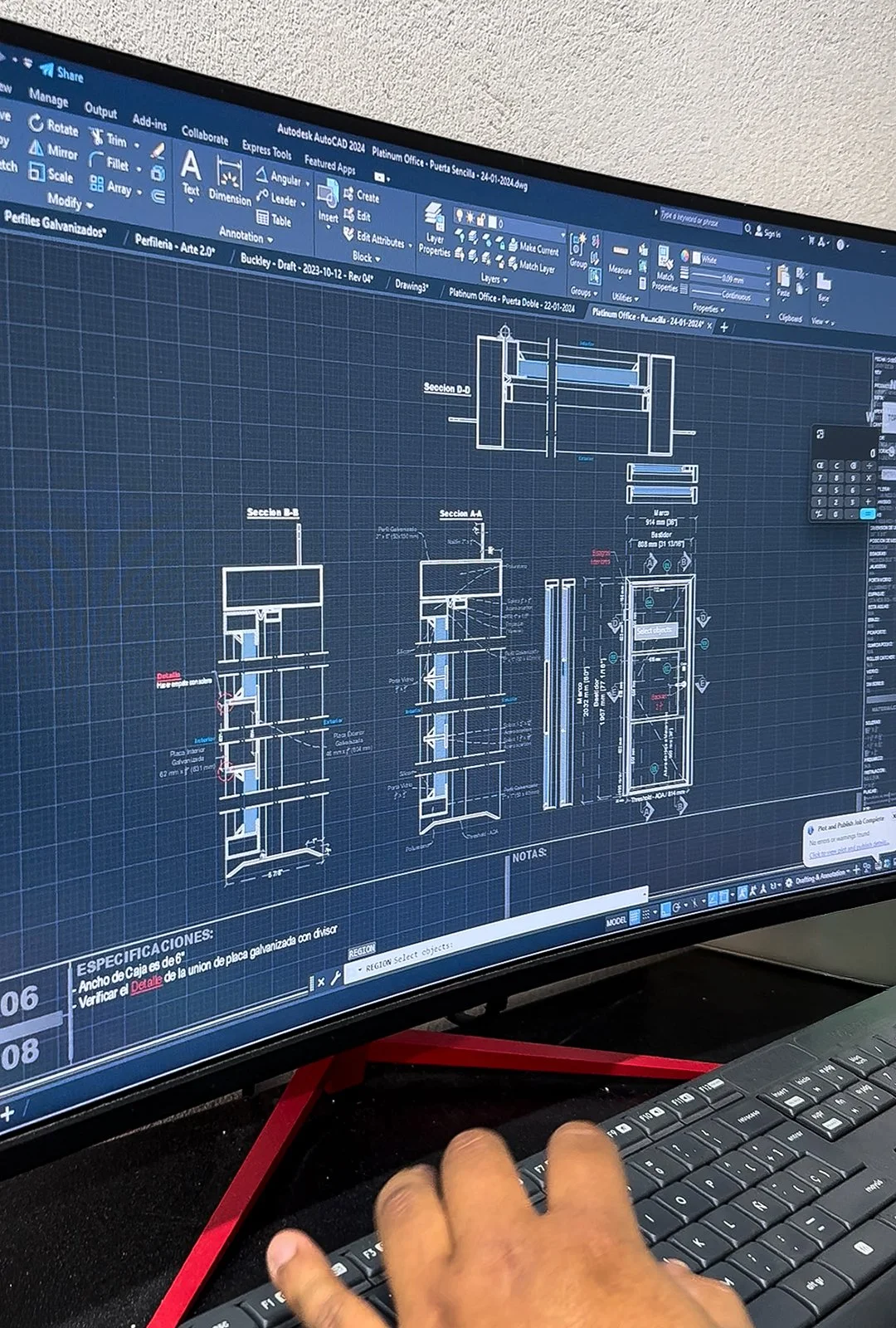Toggle polar tracking in status bar
This screenshot has height=1328, width=896.
pyautogui.click(x=678, y=907)
